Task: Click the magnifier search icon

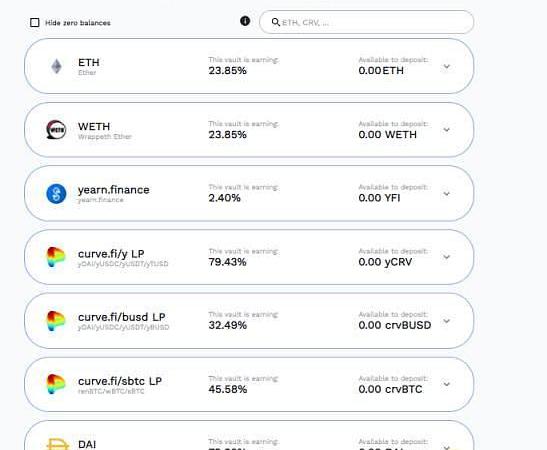Action: click(276, 22)
